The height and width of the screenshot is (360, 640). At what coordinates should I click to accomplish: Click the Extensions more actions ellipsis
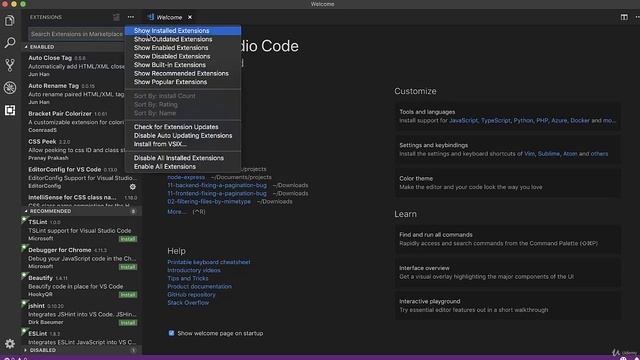pos(131,17)
